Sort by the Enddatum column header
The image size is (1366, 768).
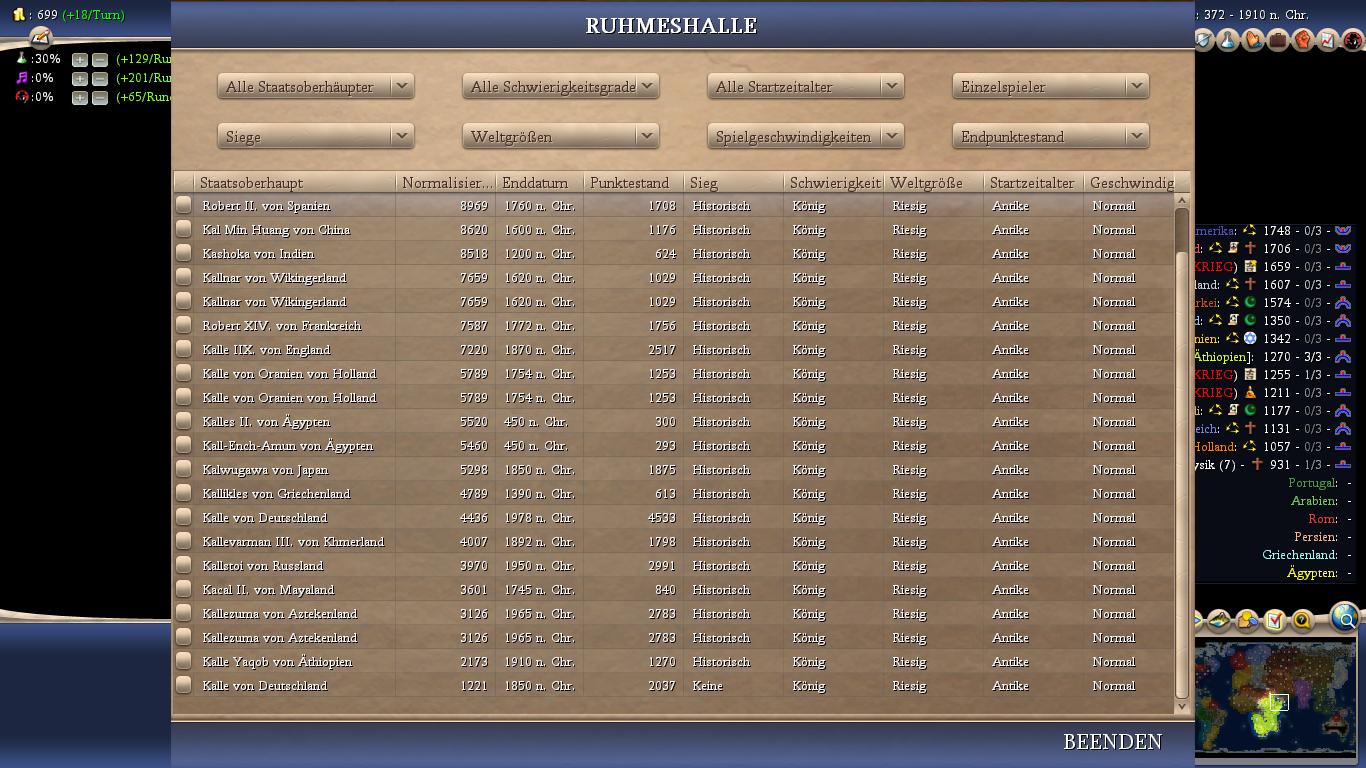(x=538, y=183)
